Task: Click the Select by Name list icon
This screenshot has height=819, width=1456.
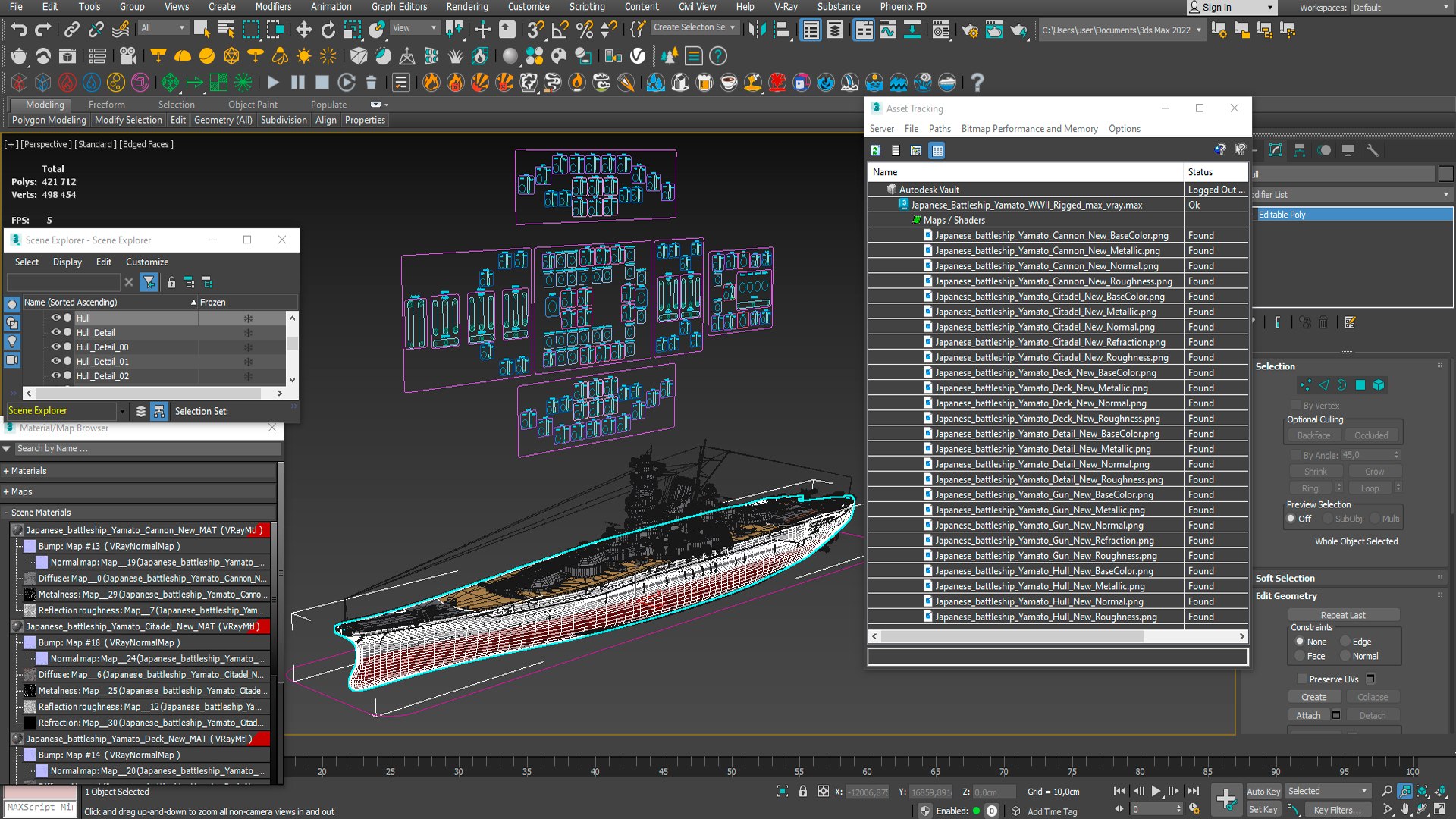Action: pyautogui.click(x=226, y=30)
